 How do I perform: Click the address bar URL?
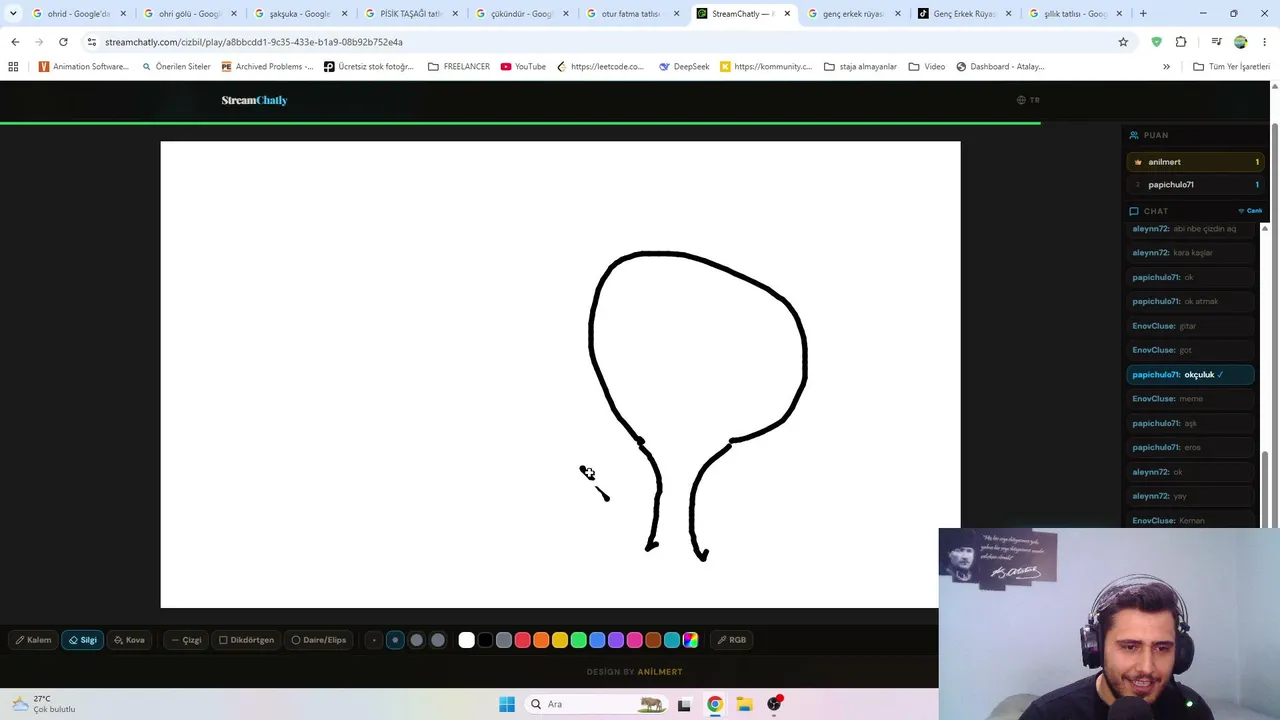coord(254,42)
